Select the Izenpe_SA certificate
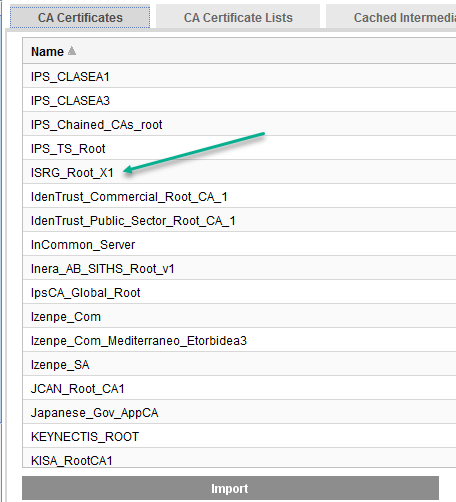This screenshot has width=456, height=502. coord(239,364)
